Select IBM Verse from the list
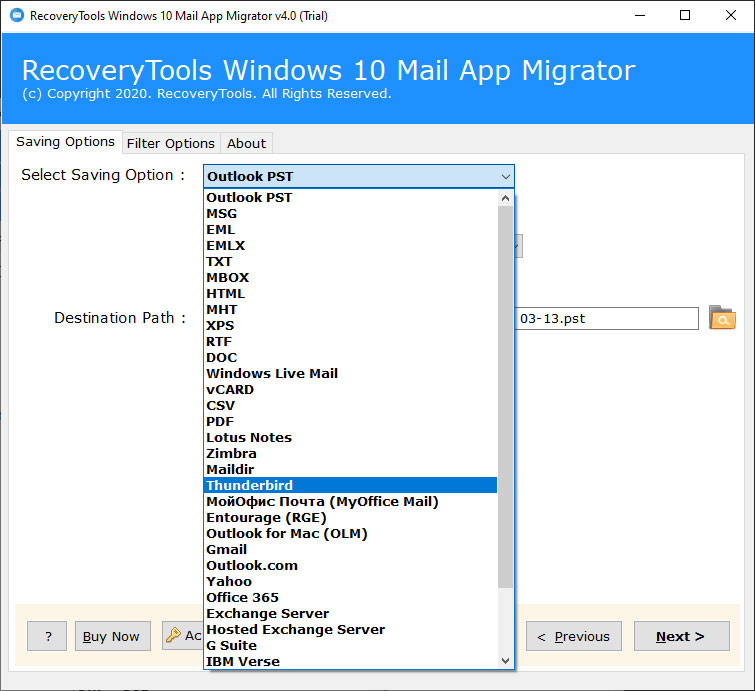 coord(351,661)
